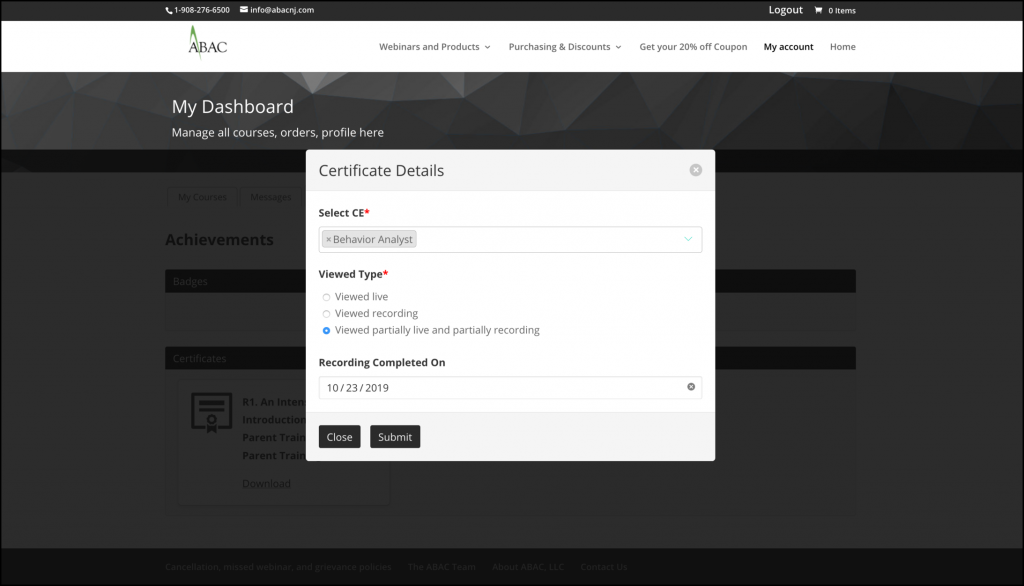Open the Home menu item

(x=842, y=47)
